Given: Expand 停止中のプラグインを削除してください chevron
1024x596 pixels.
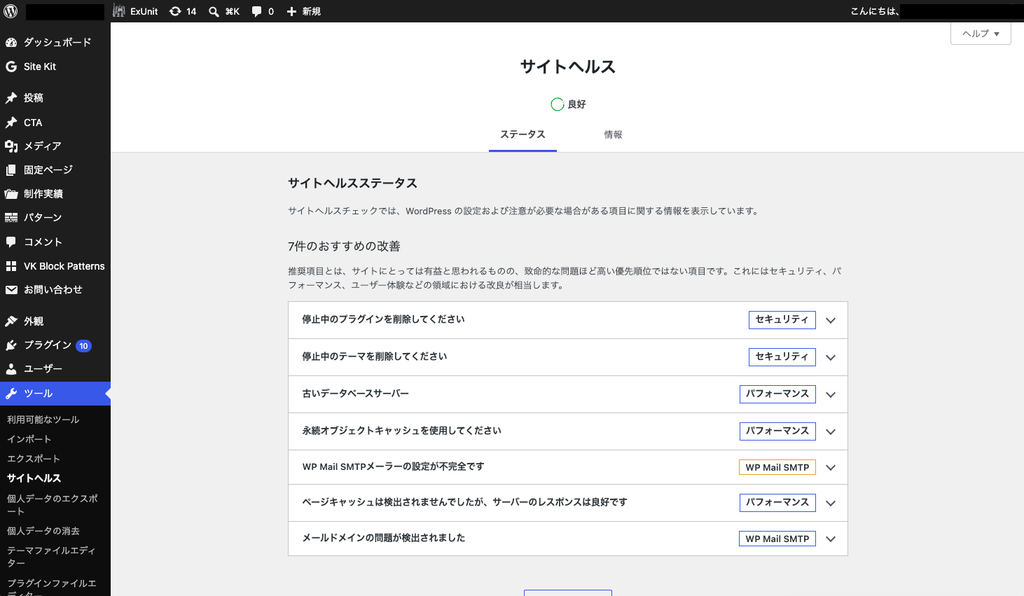Looking at the screenshot, I should (831, 321).
